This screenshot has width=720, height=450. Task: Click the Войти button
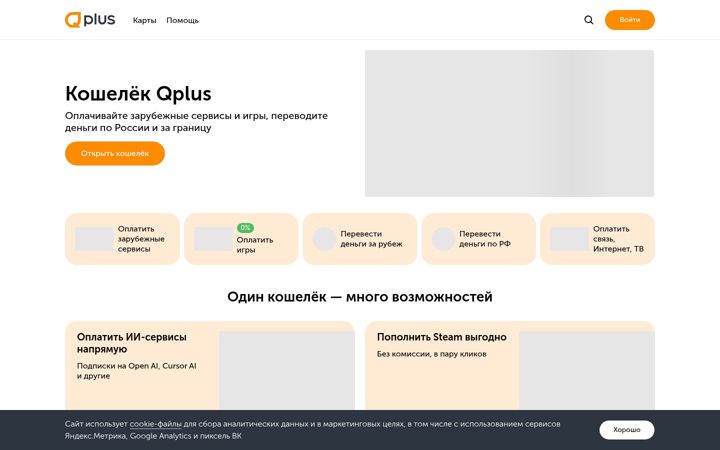[x=630, y=20]
